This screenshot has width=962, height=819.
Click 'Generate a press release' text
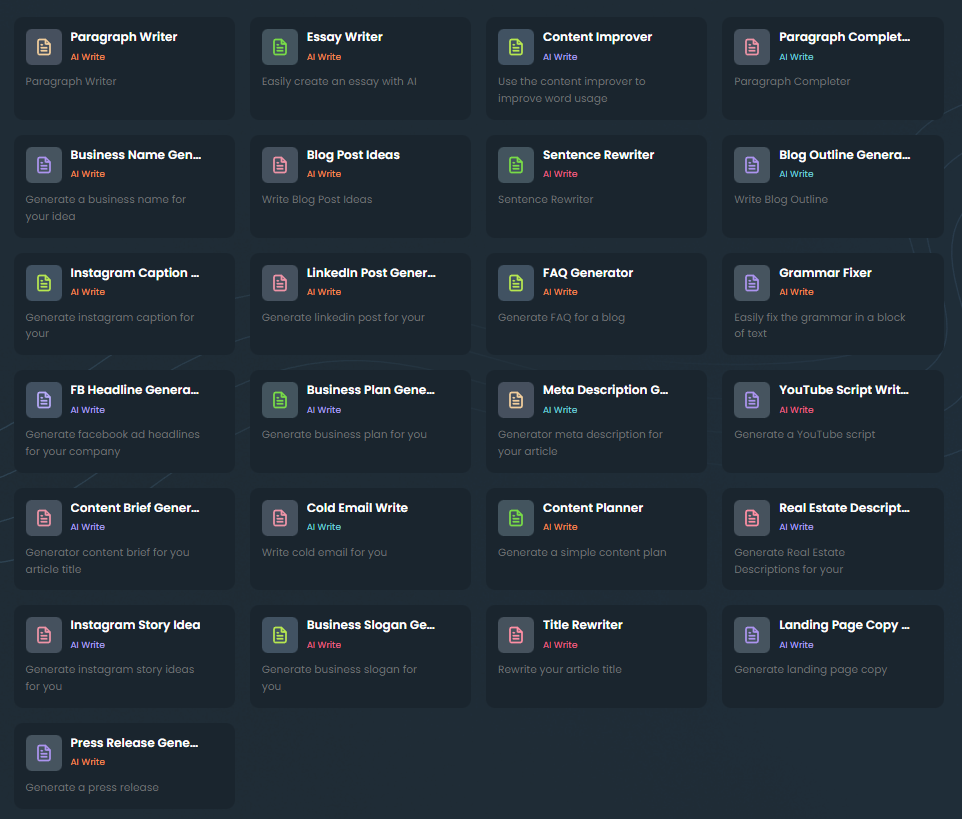click(91, 787)
